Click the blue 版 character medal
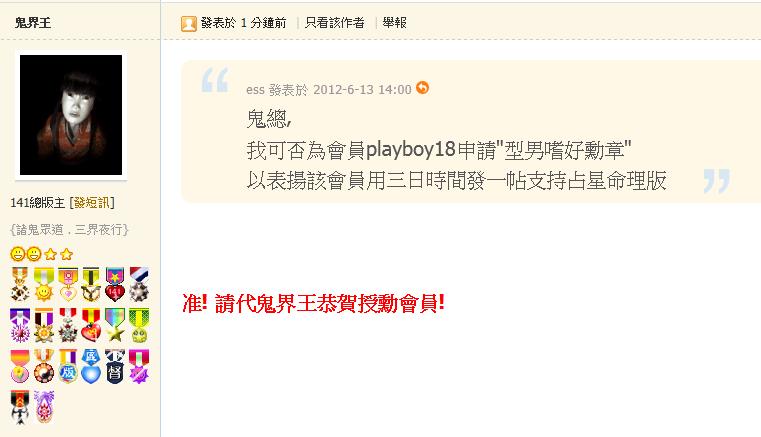The width and height of the screenshot is (761, 437). pos(67,366)
